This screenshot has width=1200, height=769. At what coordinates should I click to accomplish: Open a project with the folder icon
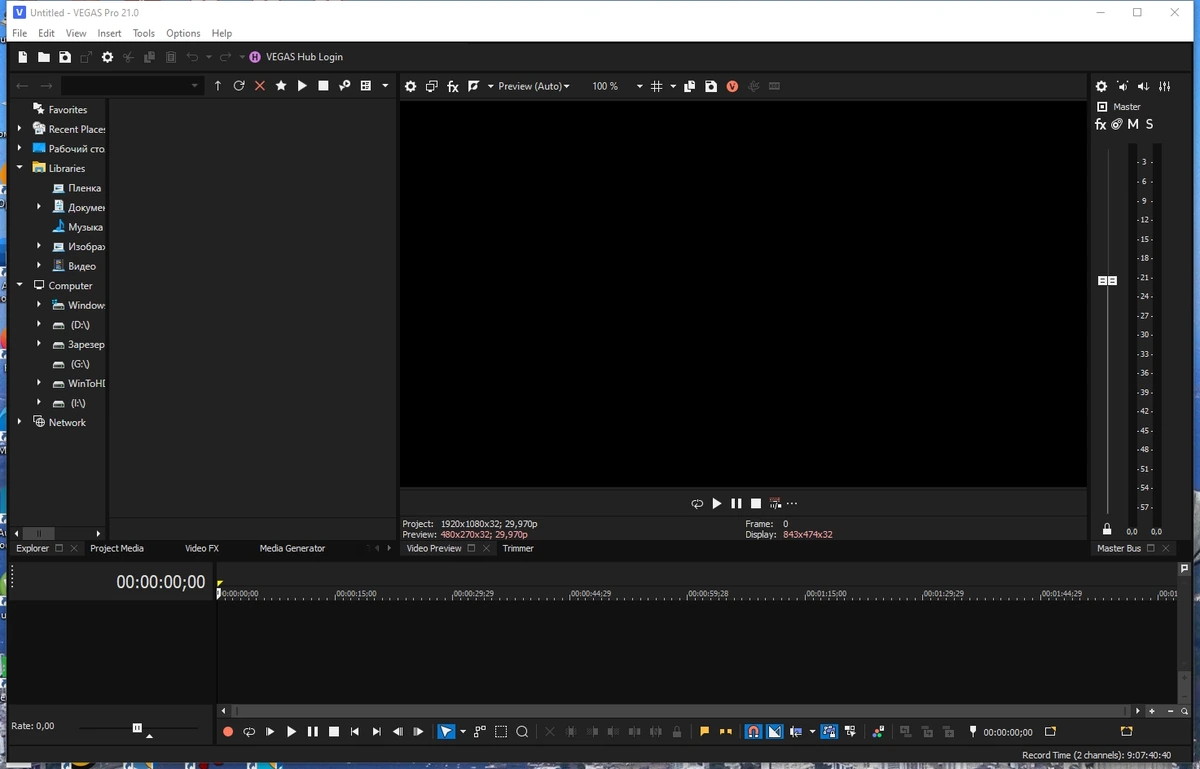tap(44, 57)
